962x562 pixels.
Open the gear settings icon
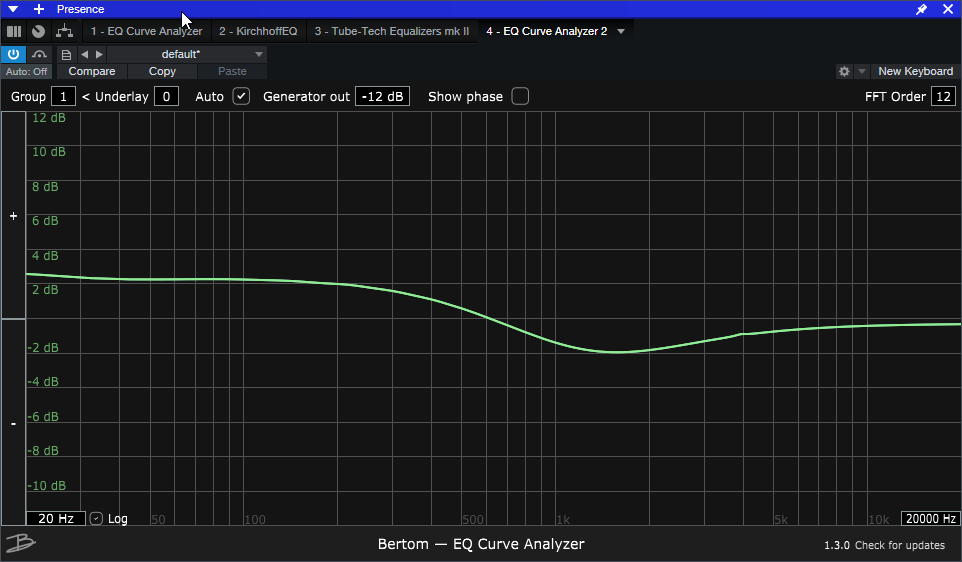pyautogui.click(x=844, y=72)
